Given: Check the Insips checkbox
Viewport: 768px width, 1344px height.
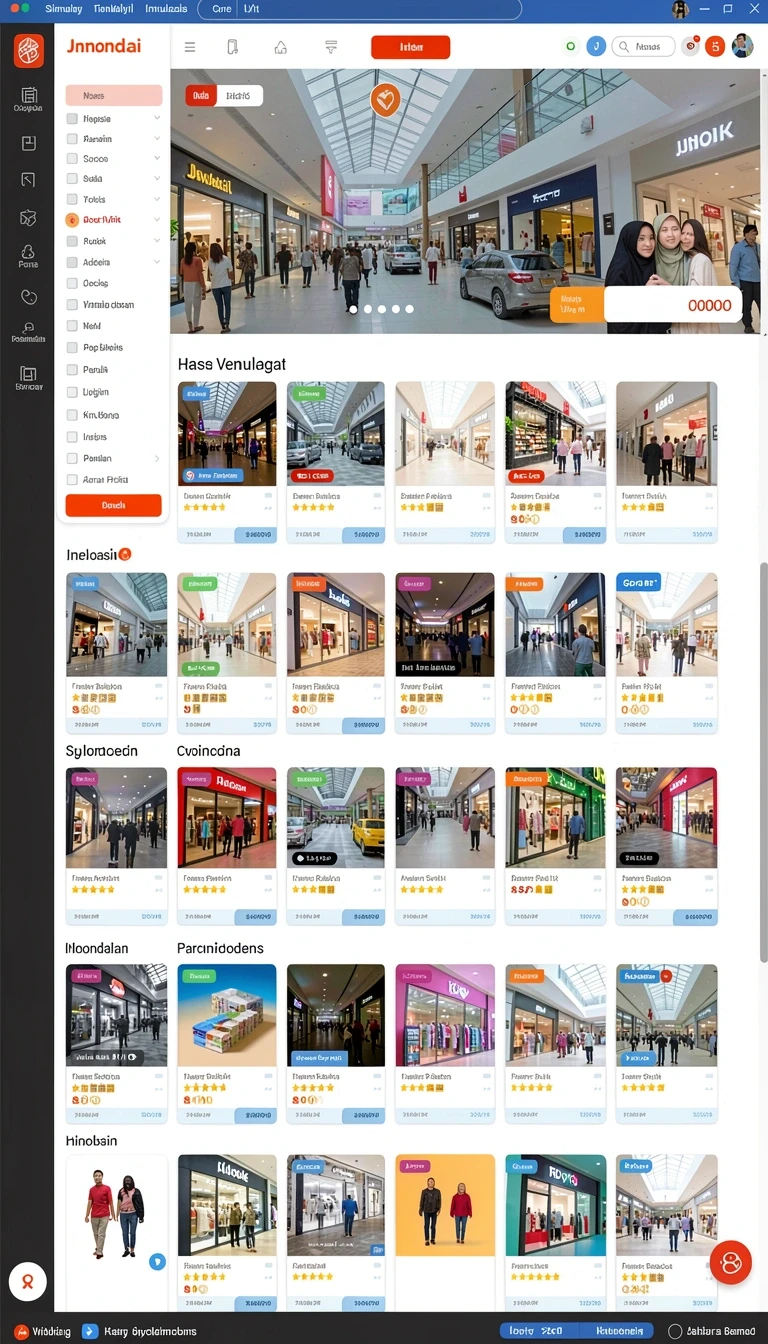Looking at the screenshot, I should (x=72, y=437).
